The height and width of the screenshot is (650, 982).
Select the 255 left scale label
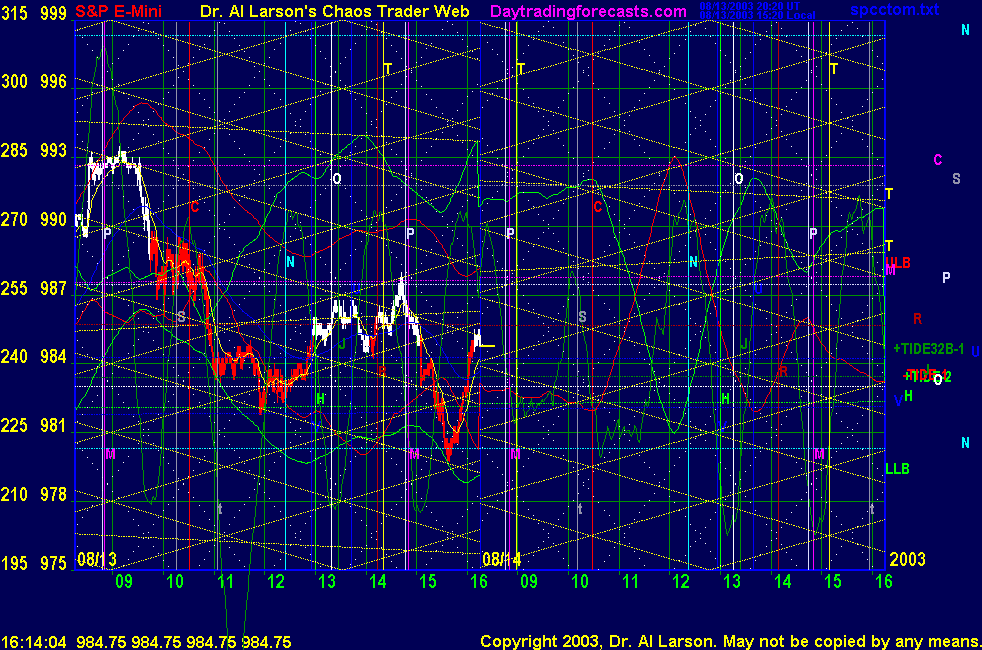point(14,288)
